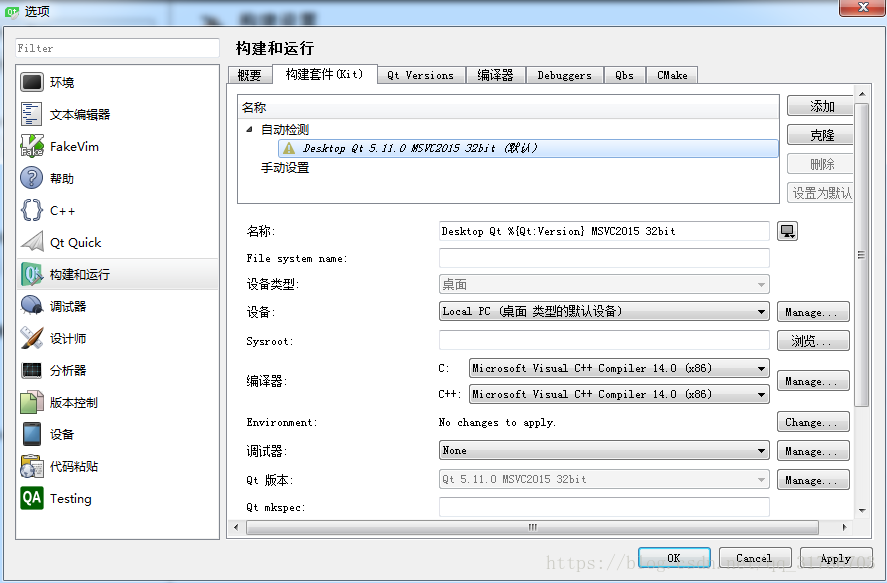Screen dimensions: 887x583
Task: Select the 构建和运行 category
Action: [118, 274]
